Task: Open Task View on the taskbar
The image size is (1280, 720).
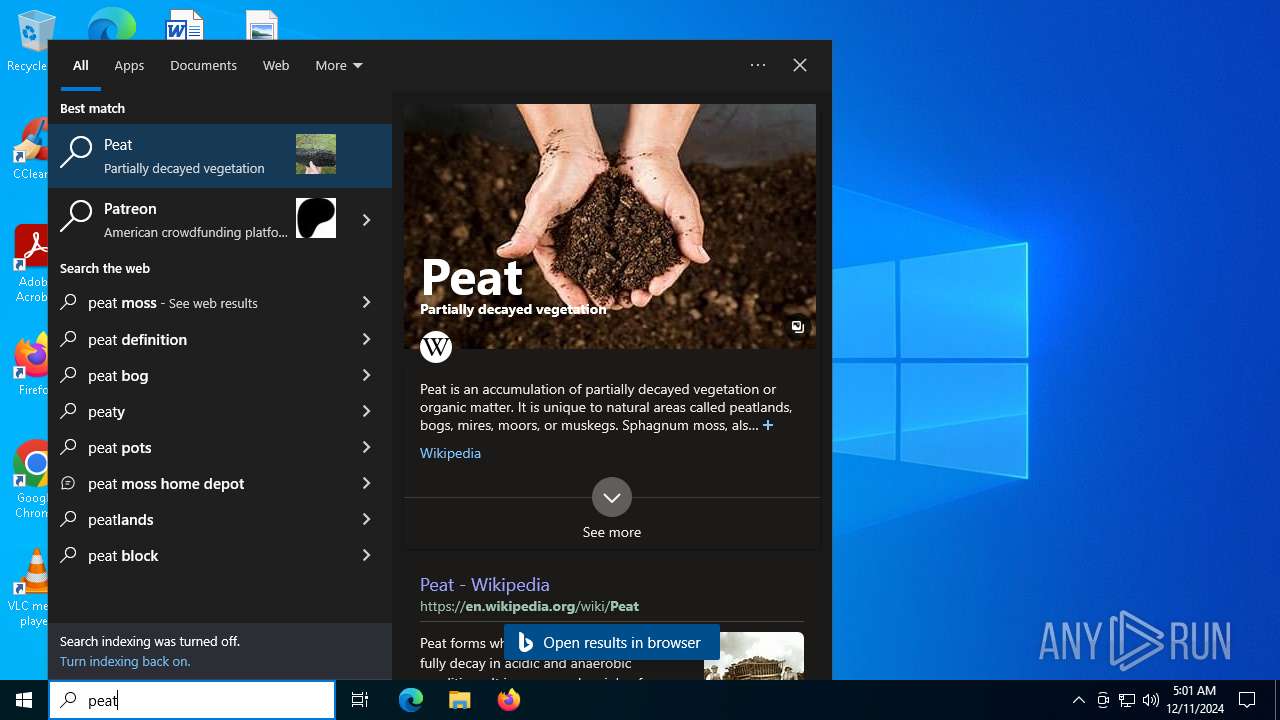Action: (x=360, y=700)
